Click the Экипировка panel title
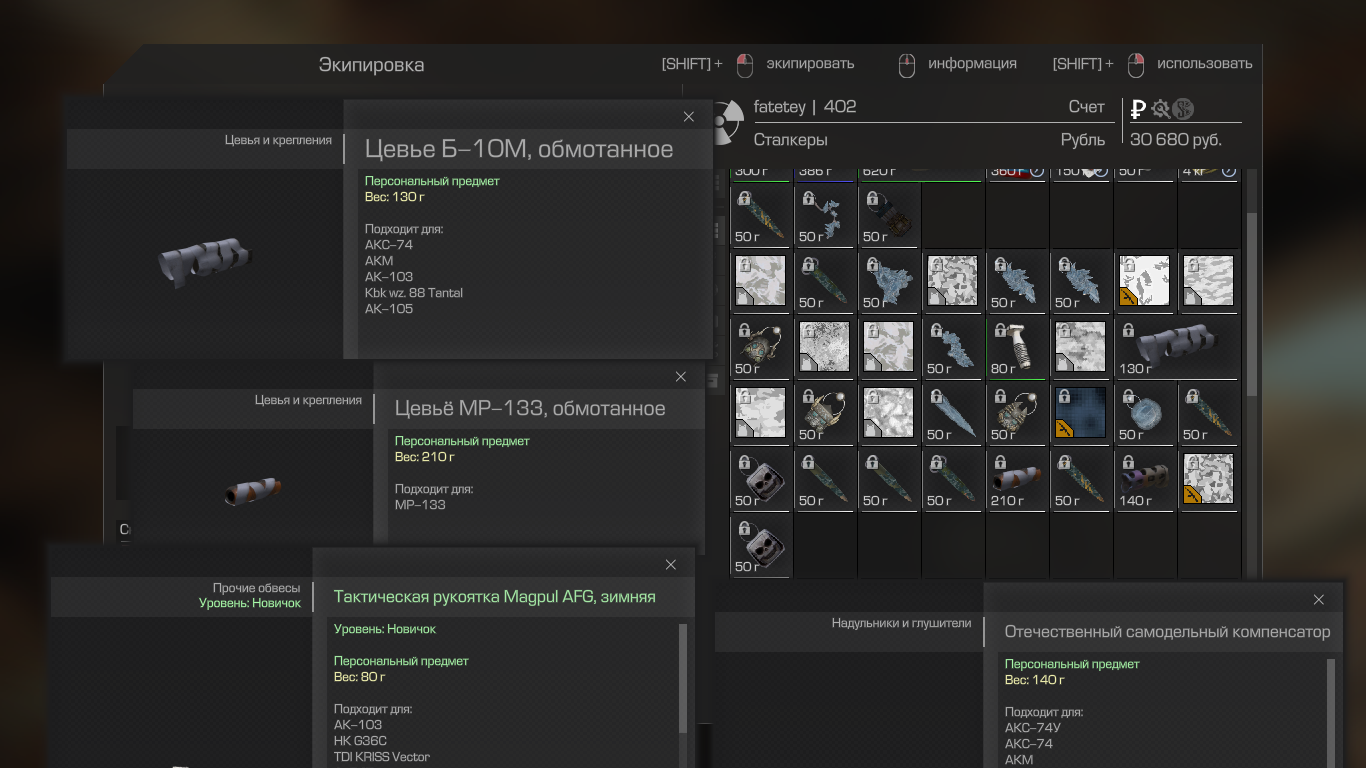The height and width of the screenshot is (768, 1366). point(371,65)
